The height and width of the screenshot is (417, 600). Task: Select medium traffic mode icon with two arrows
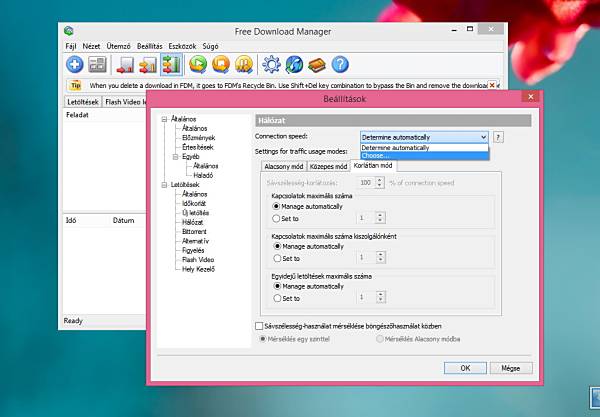pyautogui.click(x=148, y=65)
